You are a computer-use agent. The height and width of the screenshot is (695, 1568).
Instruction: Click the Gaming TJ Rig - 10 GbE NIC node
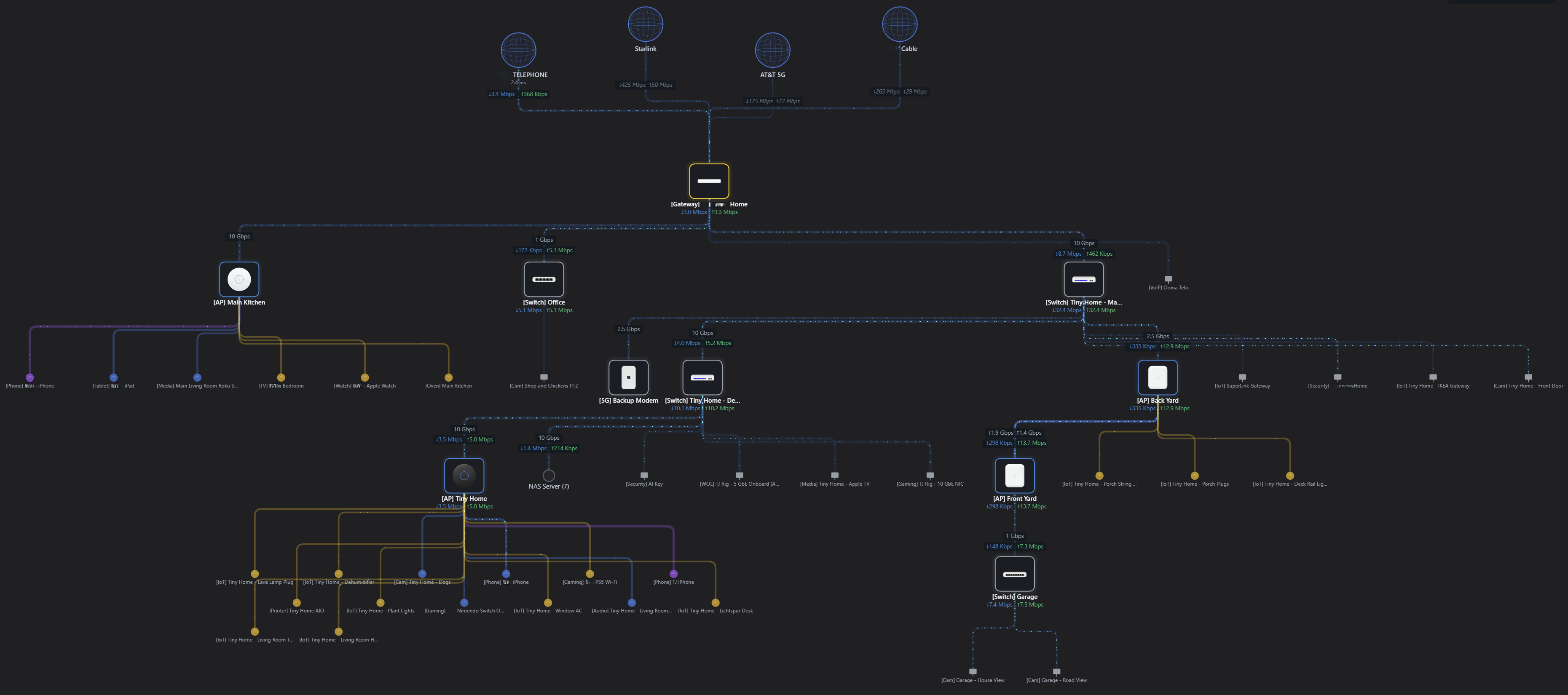coord(930,475)
